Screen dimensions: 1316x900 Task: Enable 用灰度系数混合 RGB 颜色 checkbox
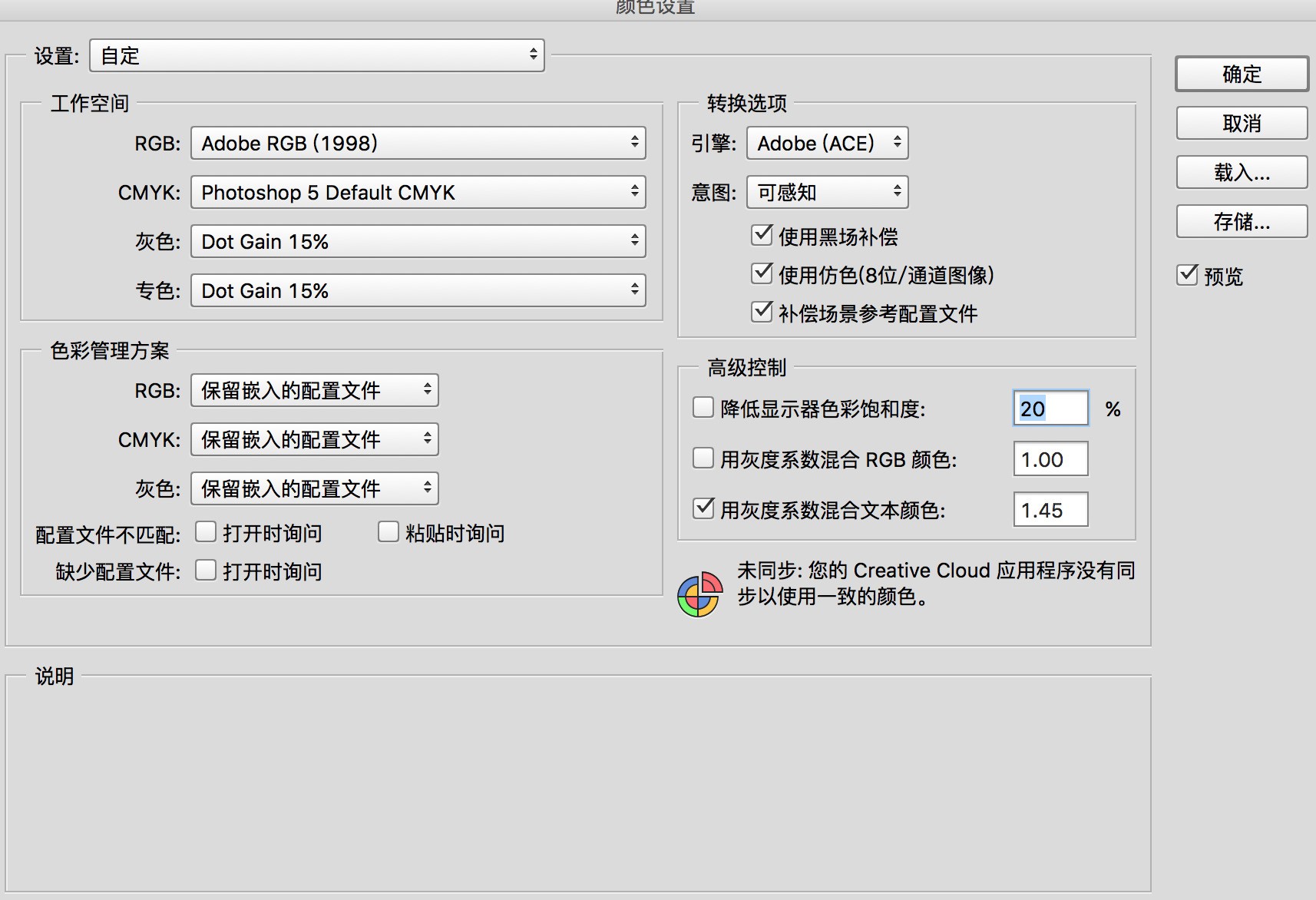(x=703, y=458)
